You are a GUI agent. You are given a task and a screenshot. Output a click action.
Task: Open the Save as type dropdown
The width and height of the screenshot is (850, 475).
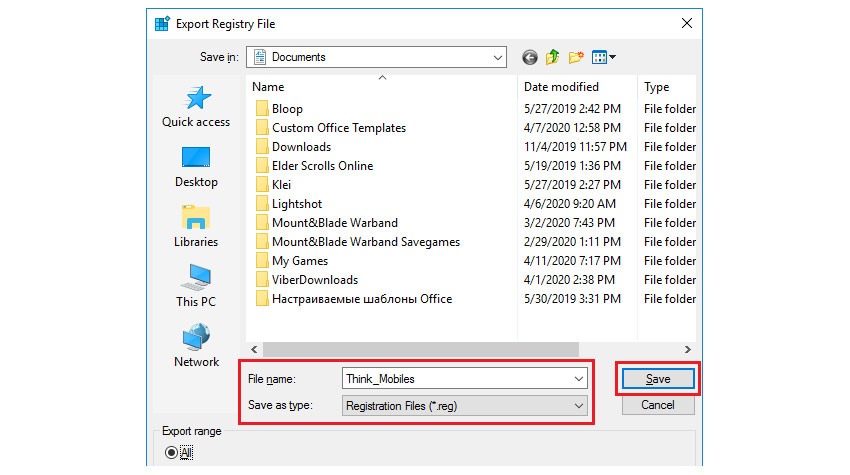pyautogui.click(x=465, y=406)
